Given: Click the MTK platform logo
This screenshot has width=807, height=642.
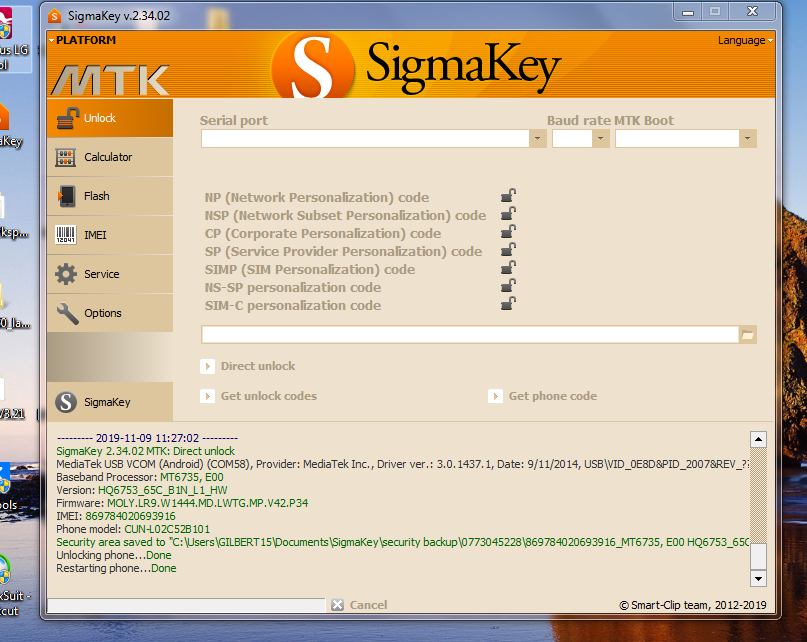Looking at the screenshot, I should click(110, 80).
